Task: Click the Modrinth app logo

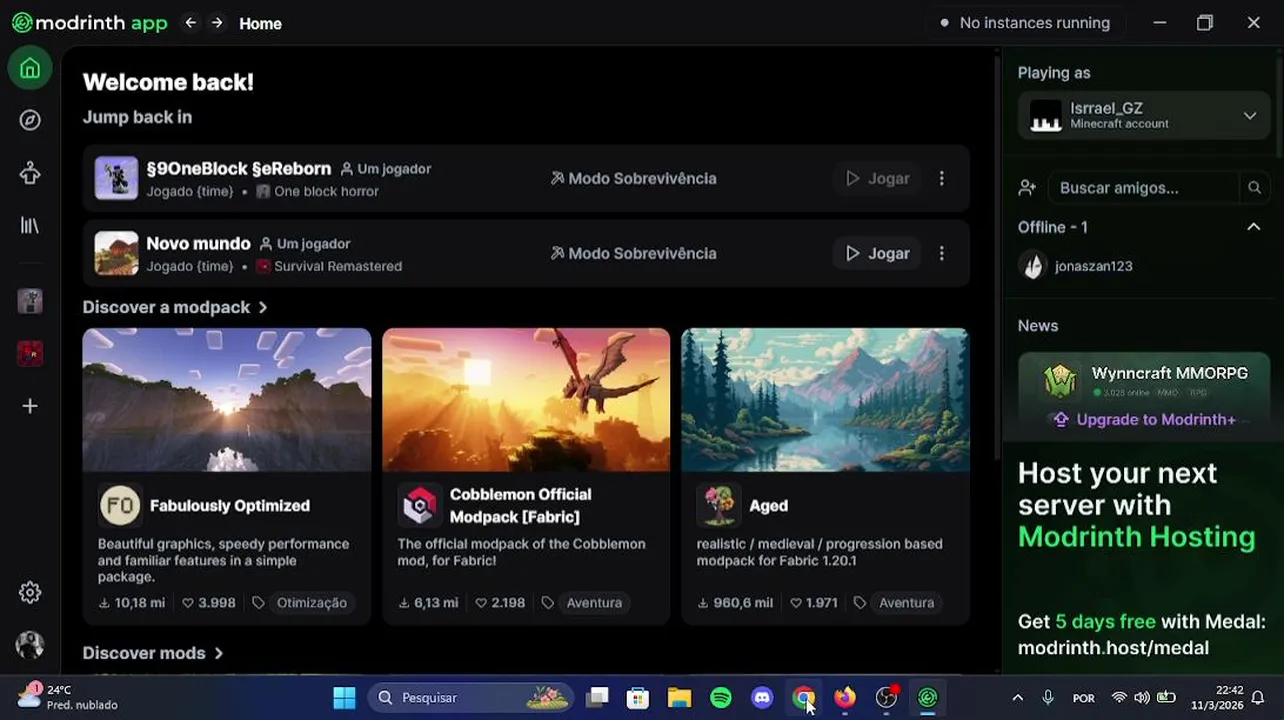Action: pyautogui.click(x=89, y=23)
